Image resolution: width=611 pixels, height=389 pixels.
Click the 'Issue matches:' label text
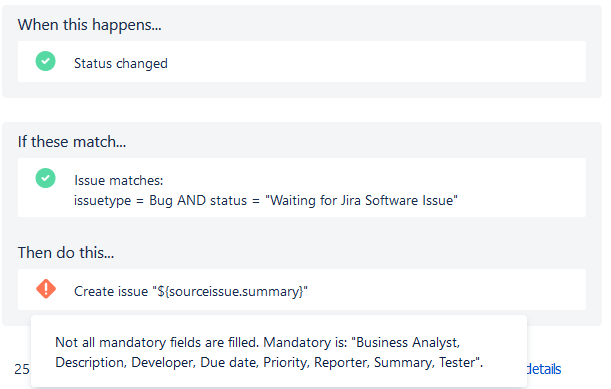118,180
